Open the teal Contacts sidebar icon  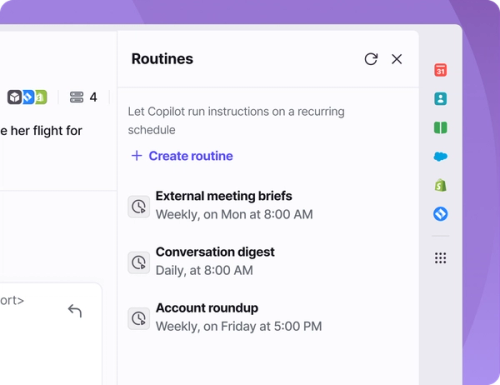pos(441,99)
